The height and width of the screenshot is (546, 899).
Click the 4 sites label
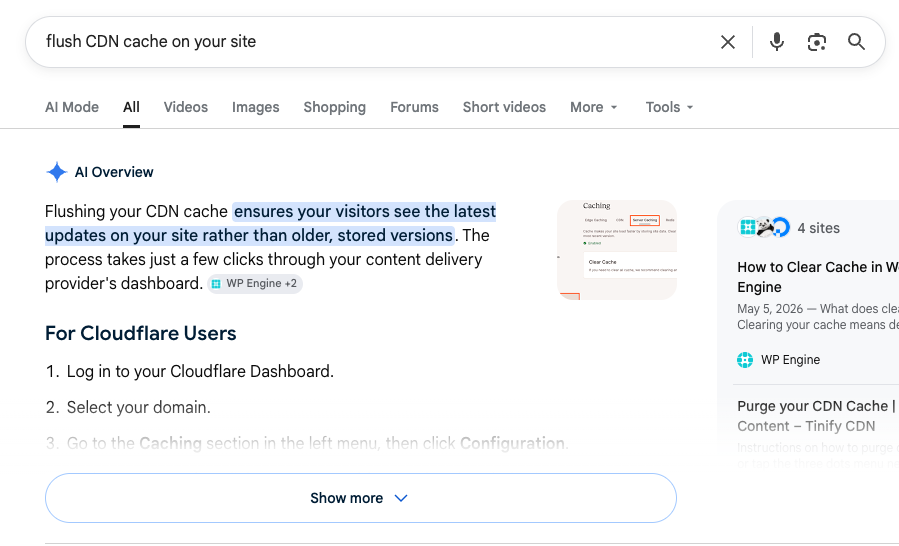tap(819, 228)
